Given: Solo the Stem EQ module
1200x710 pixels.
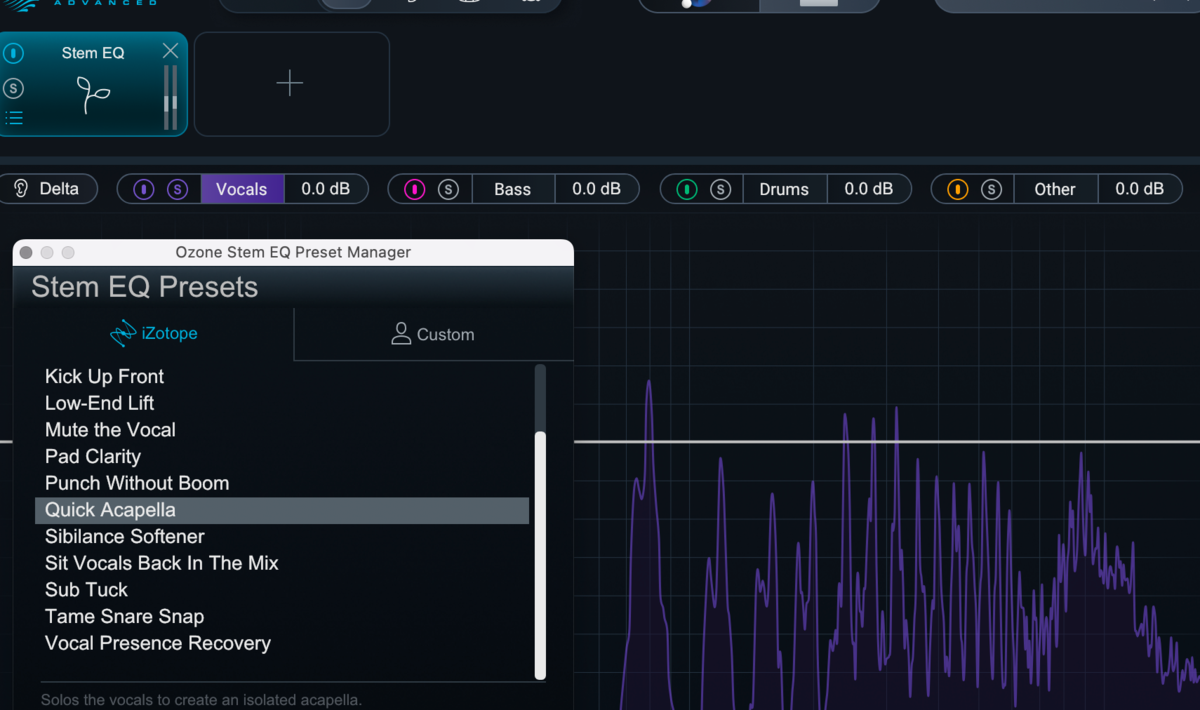Looking at the screenshot, I should (x=14, y=88).
